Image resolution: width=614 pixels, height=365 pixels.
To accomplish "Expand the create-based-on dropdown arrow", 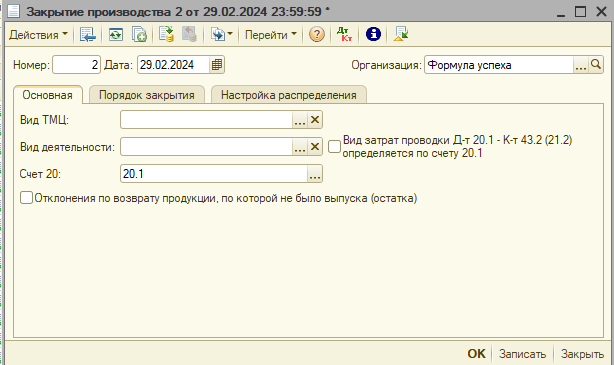I will point(230,34).
